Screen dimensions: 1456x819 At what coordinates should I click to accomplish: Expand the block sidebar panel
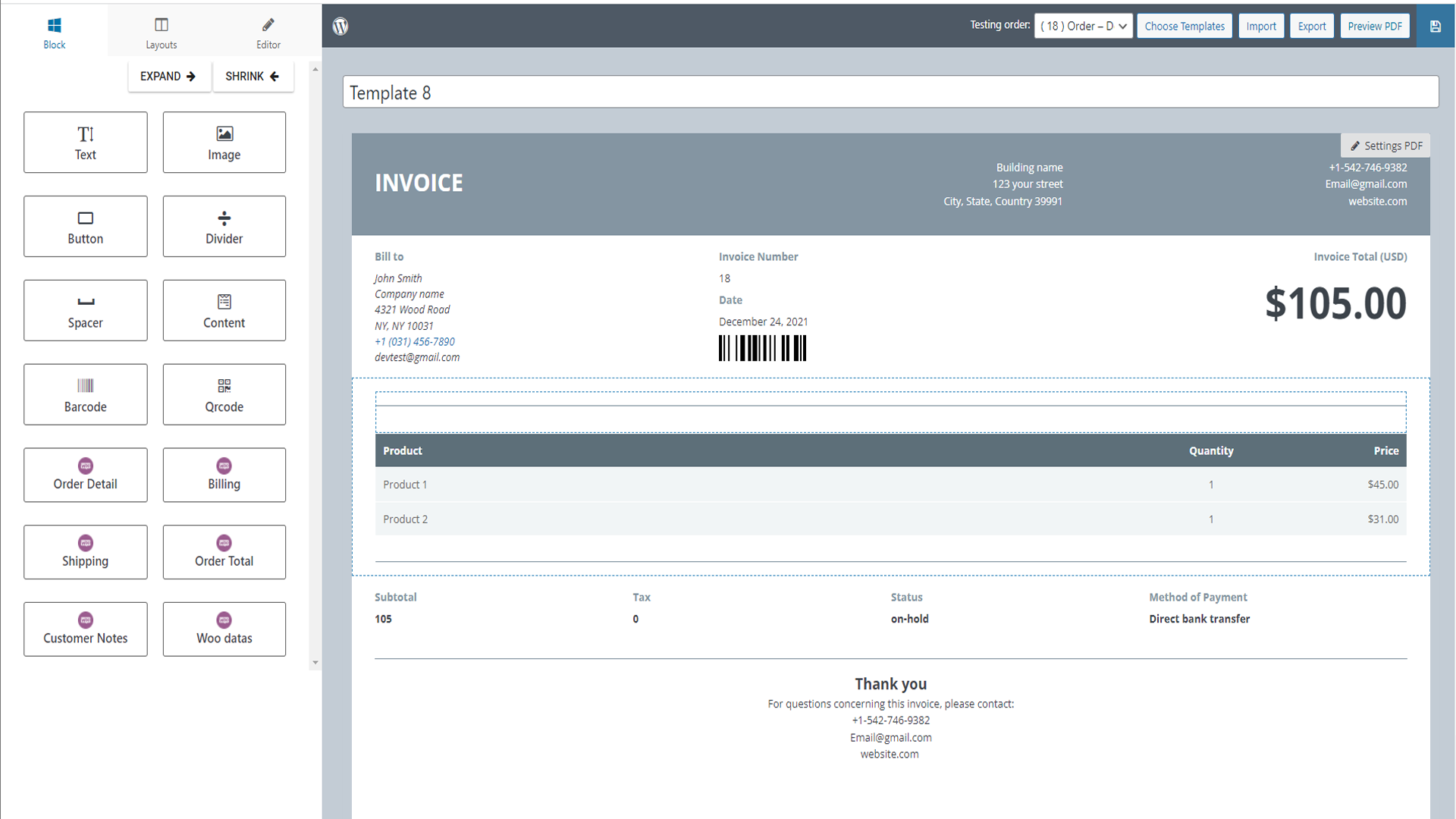point(168,77)
